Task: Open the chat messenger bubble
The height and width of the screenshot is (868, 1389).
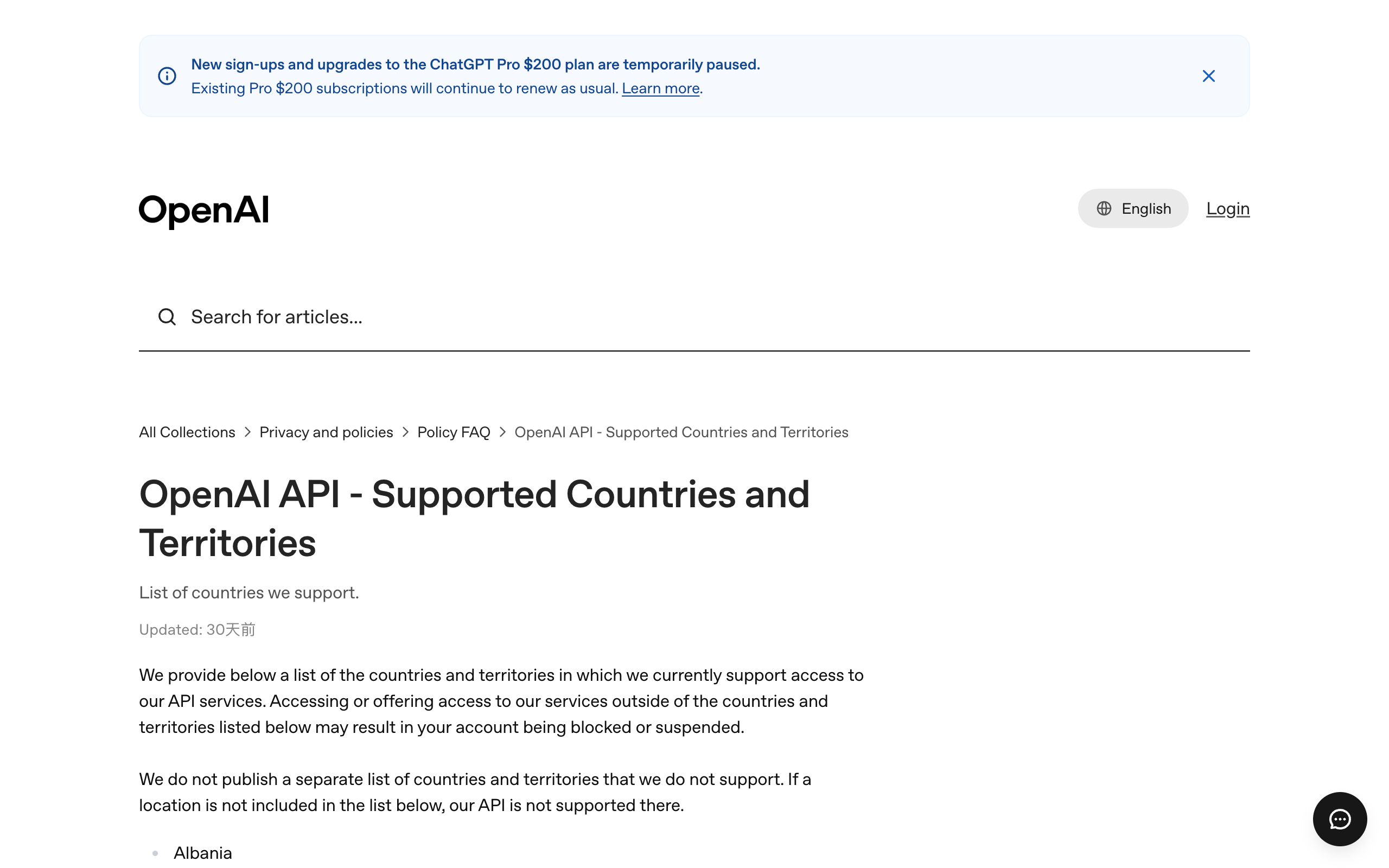Action: (1340, 819)
